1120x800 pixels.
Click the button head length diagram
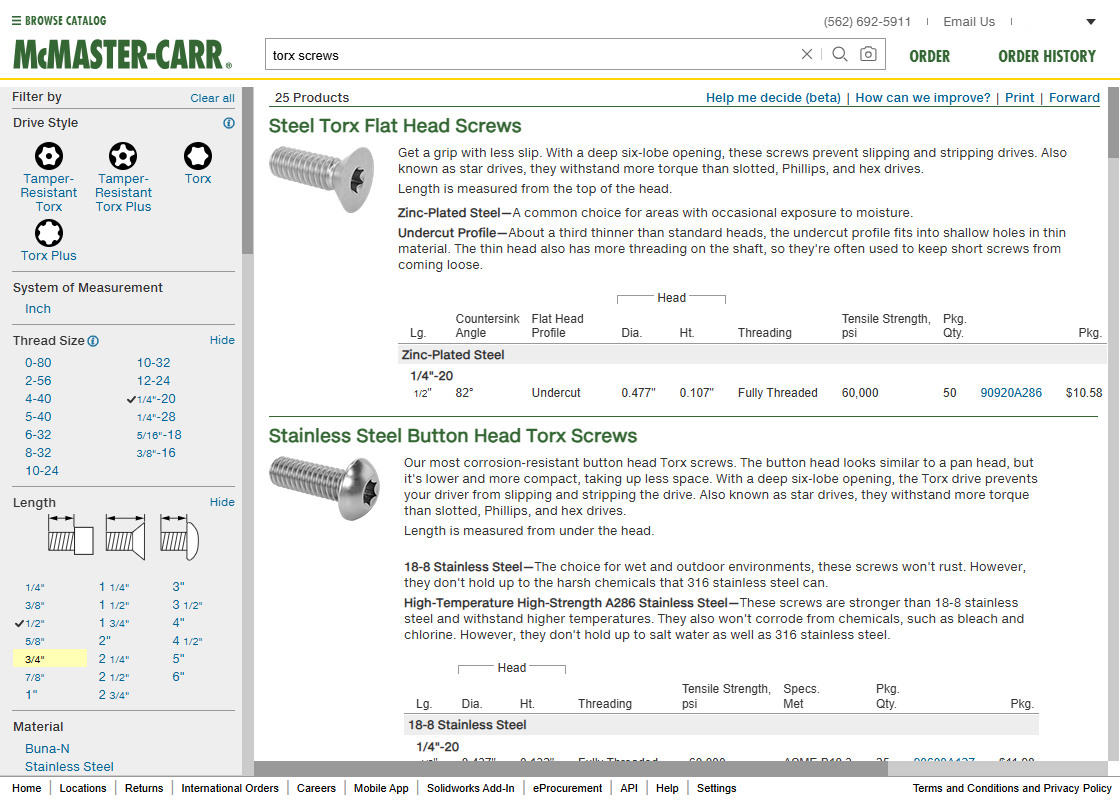click(179, 536)
